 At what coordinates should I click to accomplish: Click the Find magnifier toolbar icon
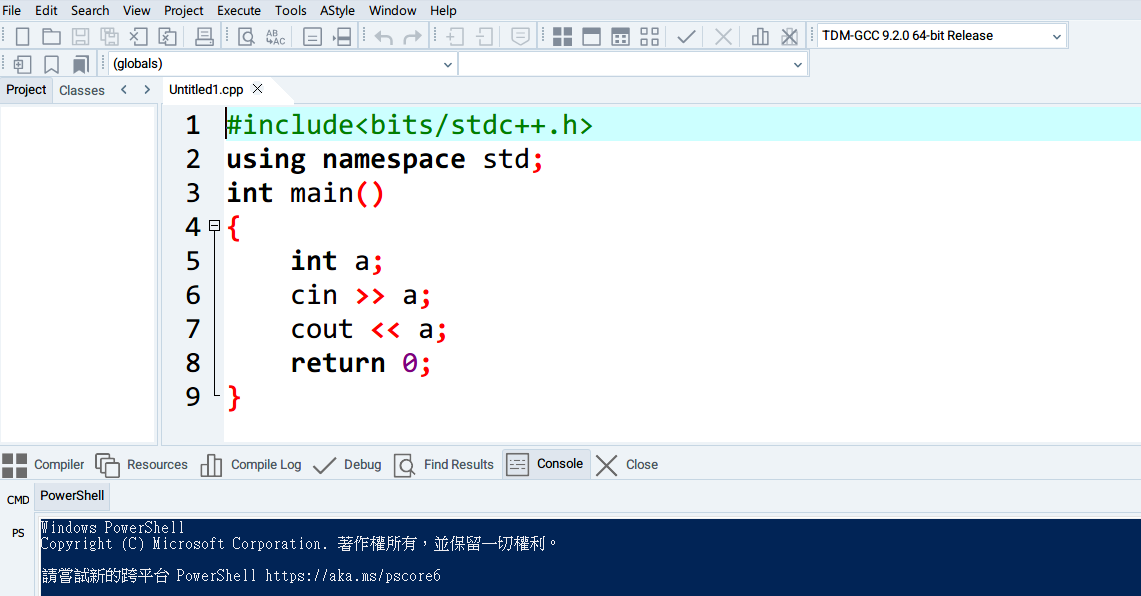[x=245, y=37]
